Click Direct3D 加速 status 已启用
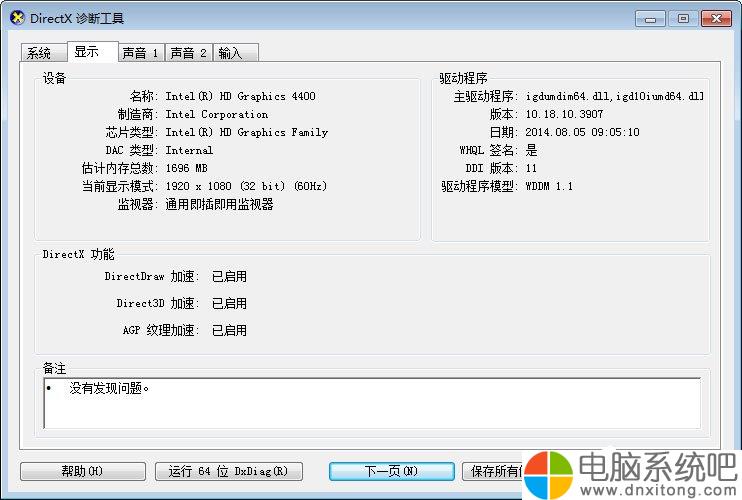The height and width of the screenshot is (500, 742). (x=229, y=303)
